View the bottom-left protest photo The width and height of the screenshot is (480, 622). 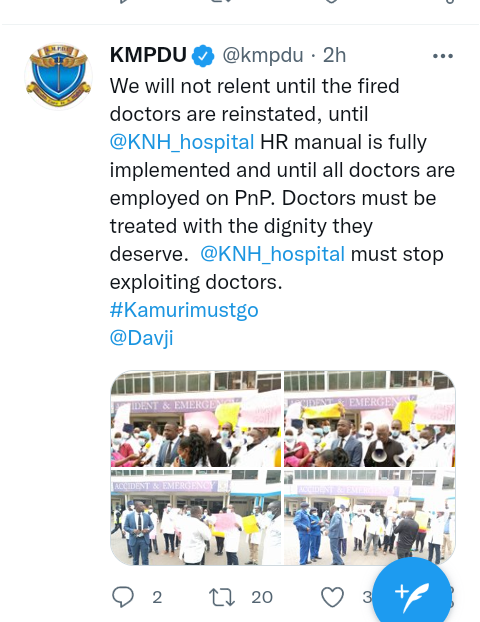(x=196, y=517)
